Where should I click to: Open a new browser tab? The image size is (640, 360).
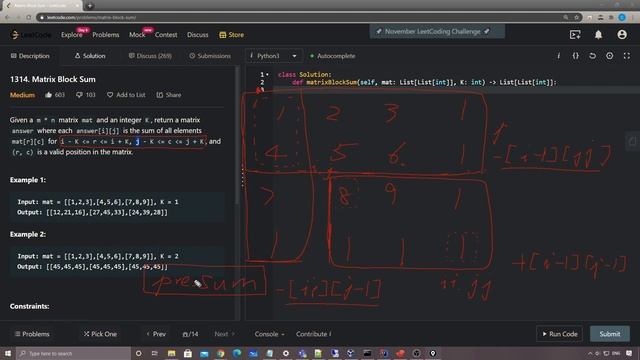[90, 5]
